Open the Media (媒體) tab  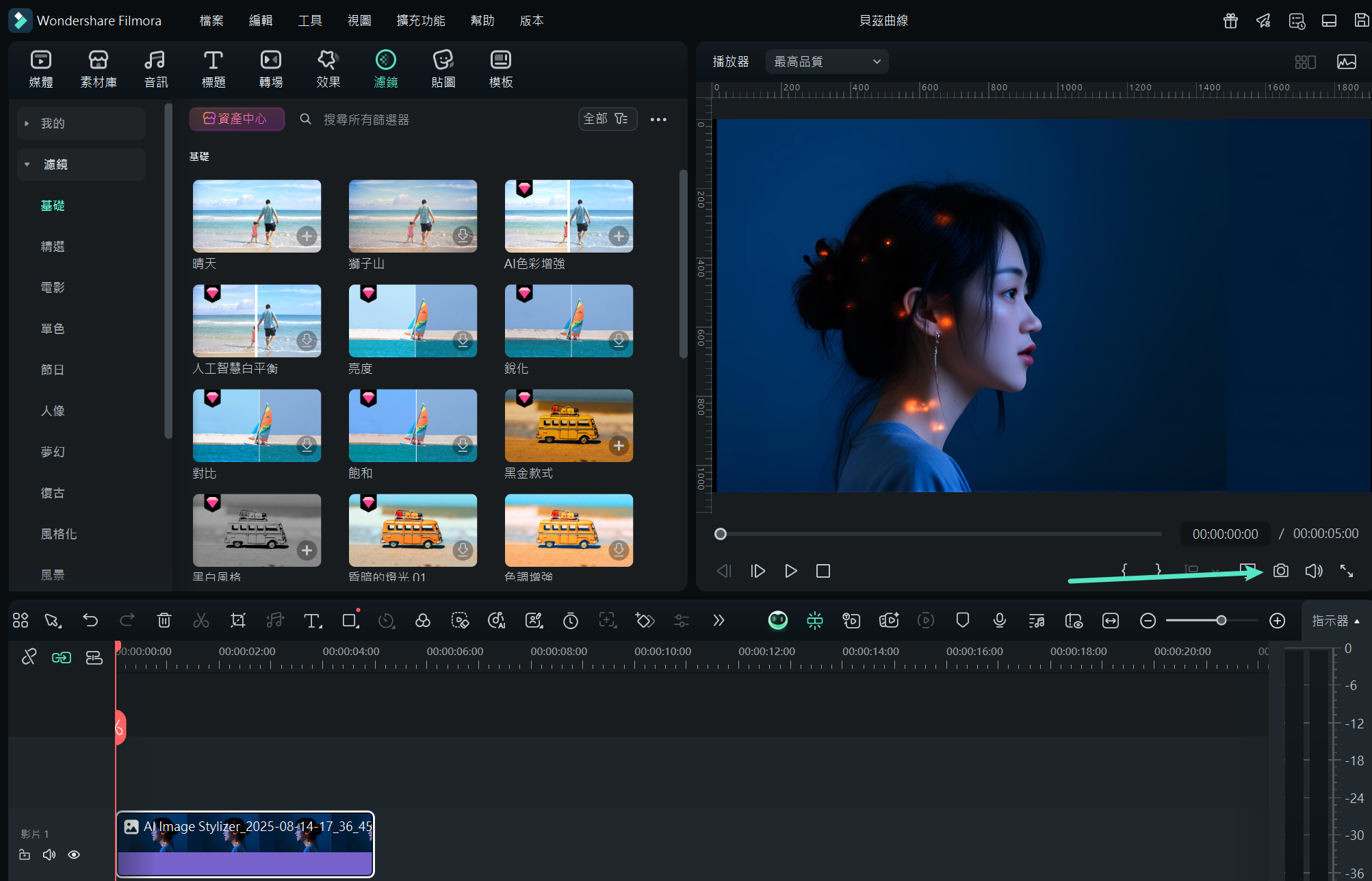[41, 69]
